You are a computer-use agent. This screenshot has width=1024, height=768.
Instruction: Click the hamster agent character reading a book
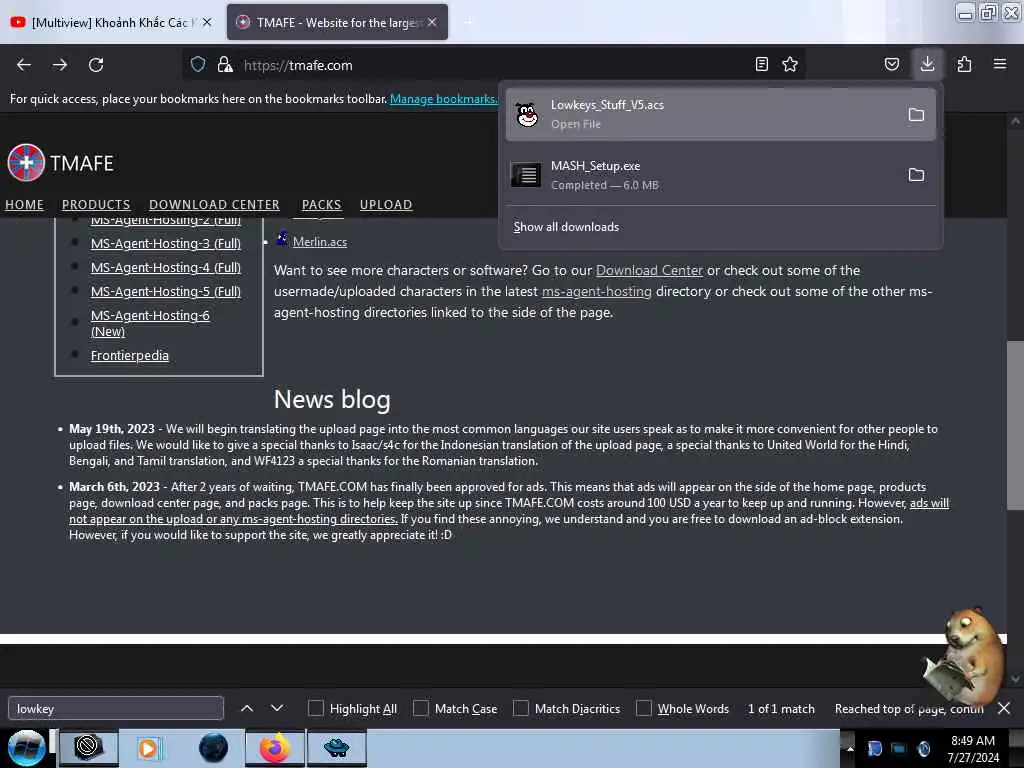[x=963, y=656]
